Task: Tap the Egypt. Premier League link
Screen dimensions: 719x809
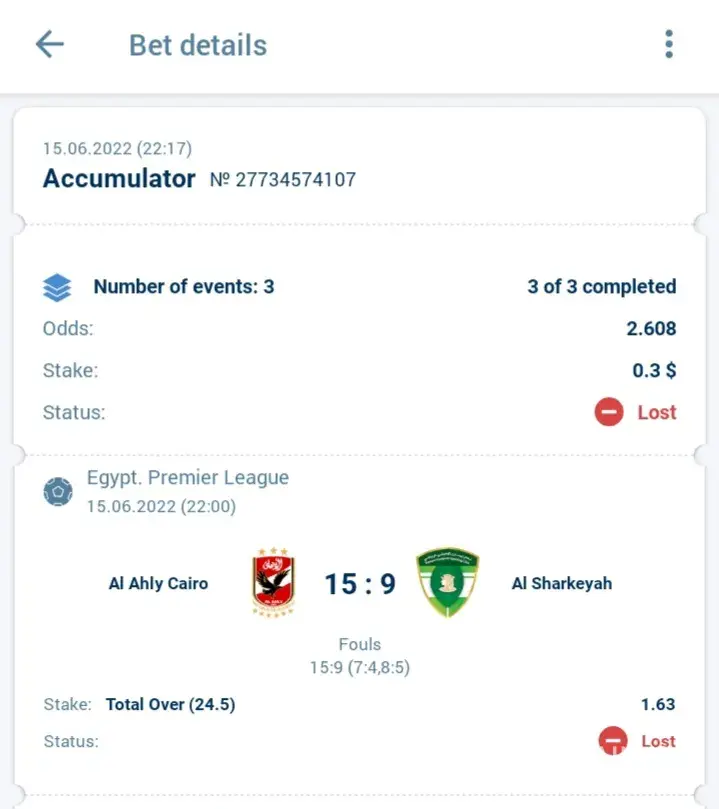Action: [188, 477]
